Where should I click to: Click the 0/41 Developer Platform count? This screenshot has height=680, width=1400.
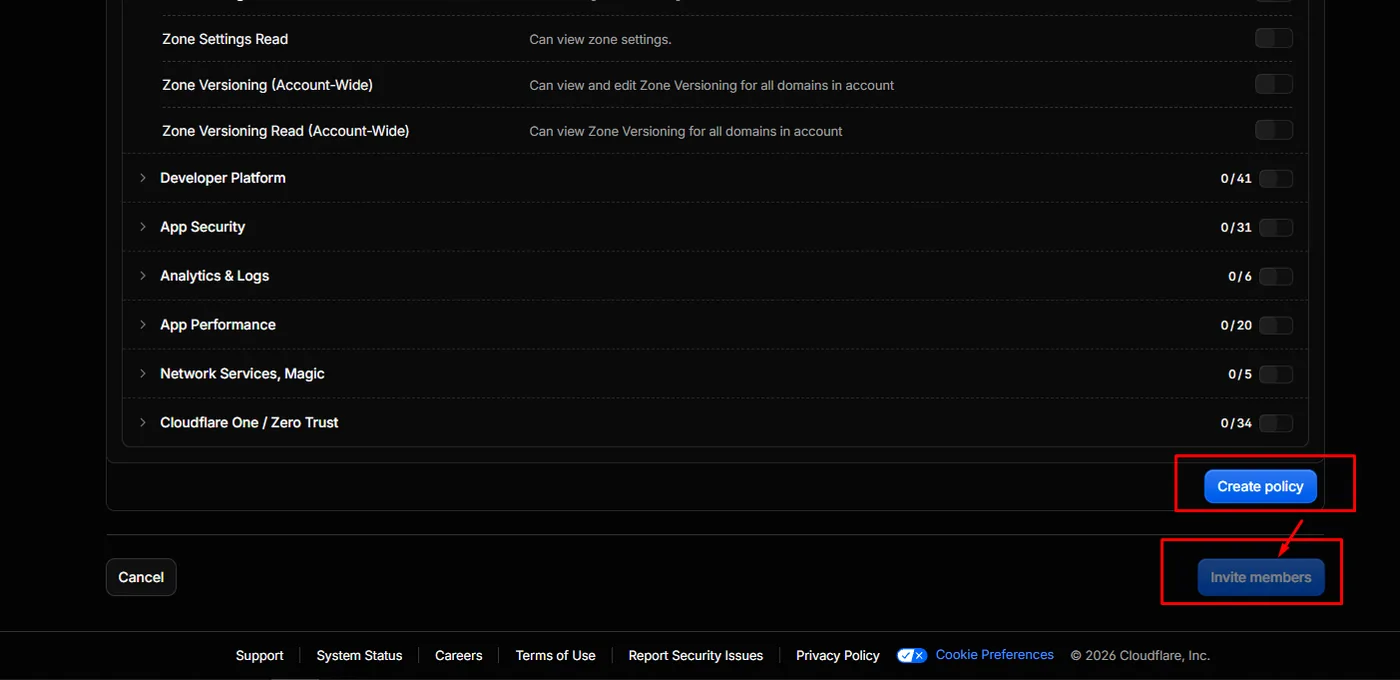[x=1236, y=179]
